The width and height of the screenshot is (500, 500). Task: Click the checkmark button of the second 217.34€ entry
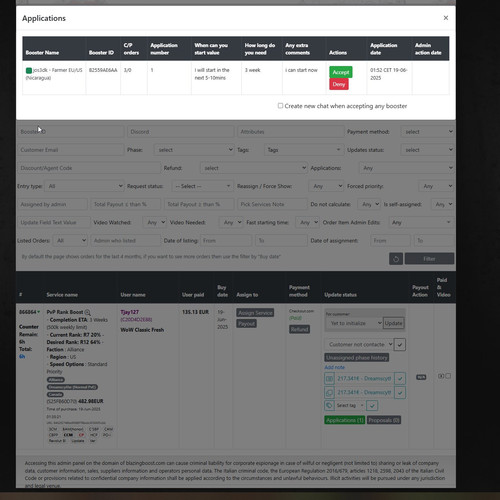point(400,392)
